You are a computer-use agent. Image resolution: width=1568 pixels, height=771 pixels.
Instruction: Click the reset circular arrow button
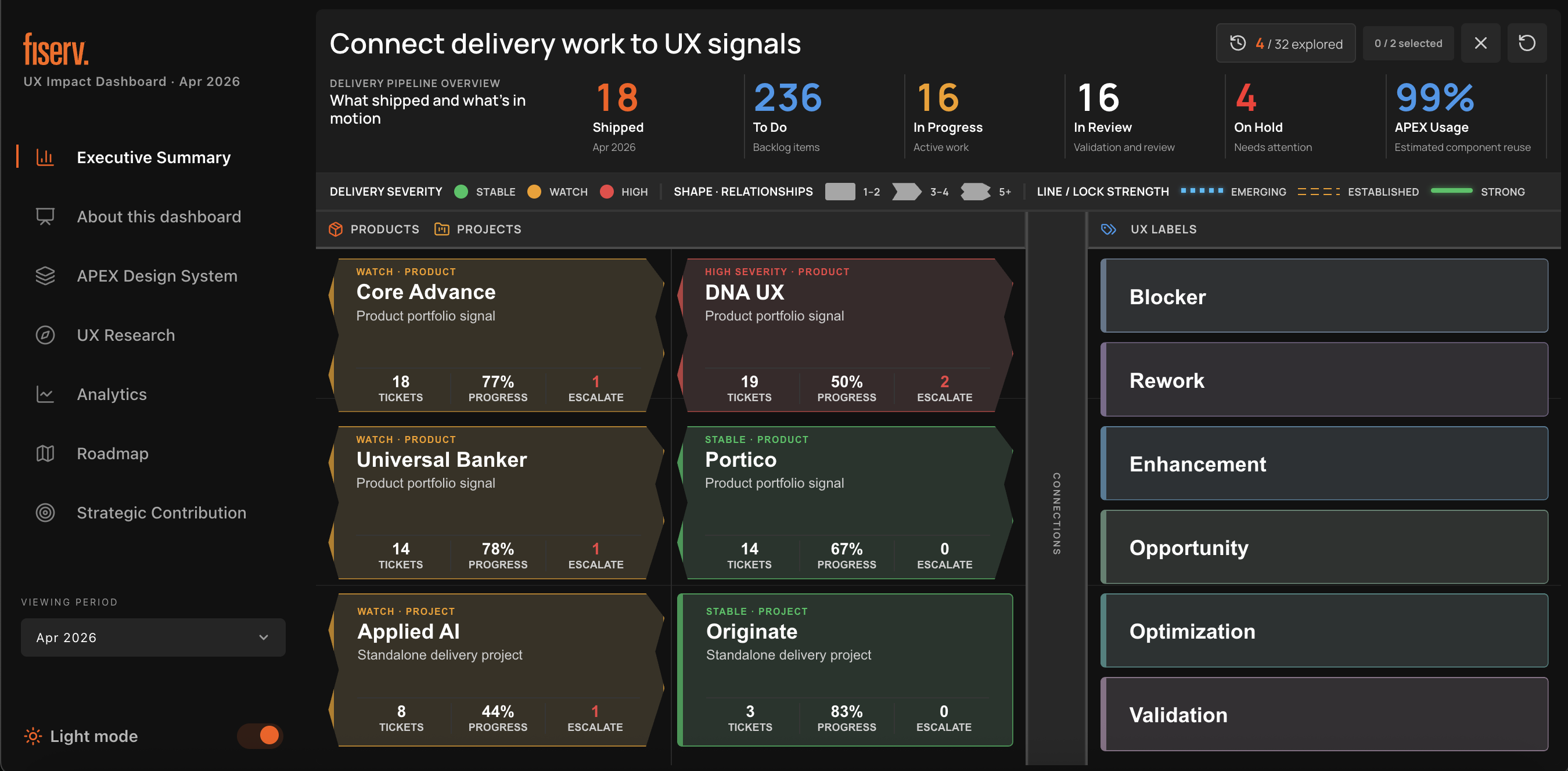[x=1527, y=43]
